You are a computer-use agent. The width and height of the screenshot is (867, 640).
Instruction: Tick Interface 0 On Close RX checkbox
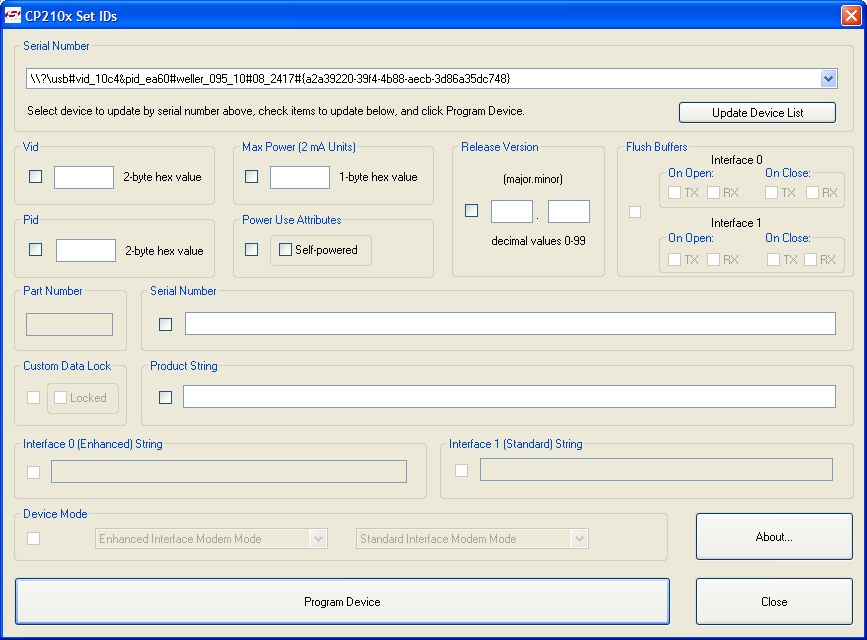coord(812,192)
